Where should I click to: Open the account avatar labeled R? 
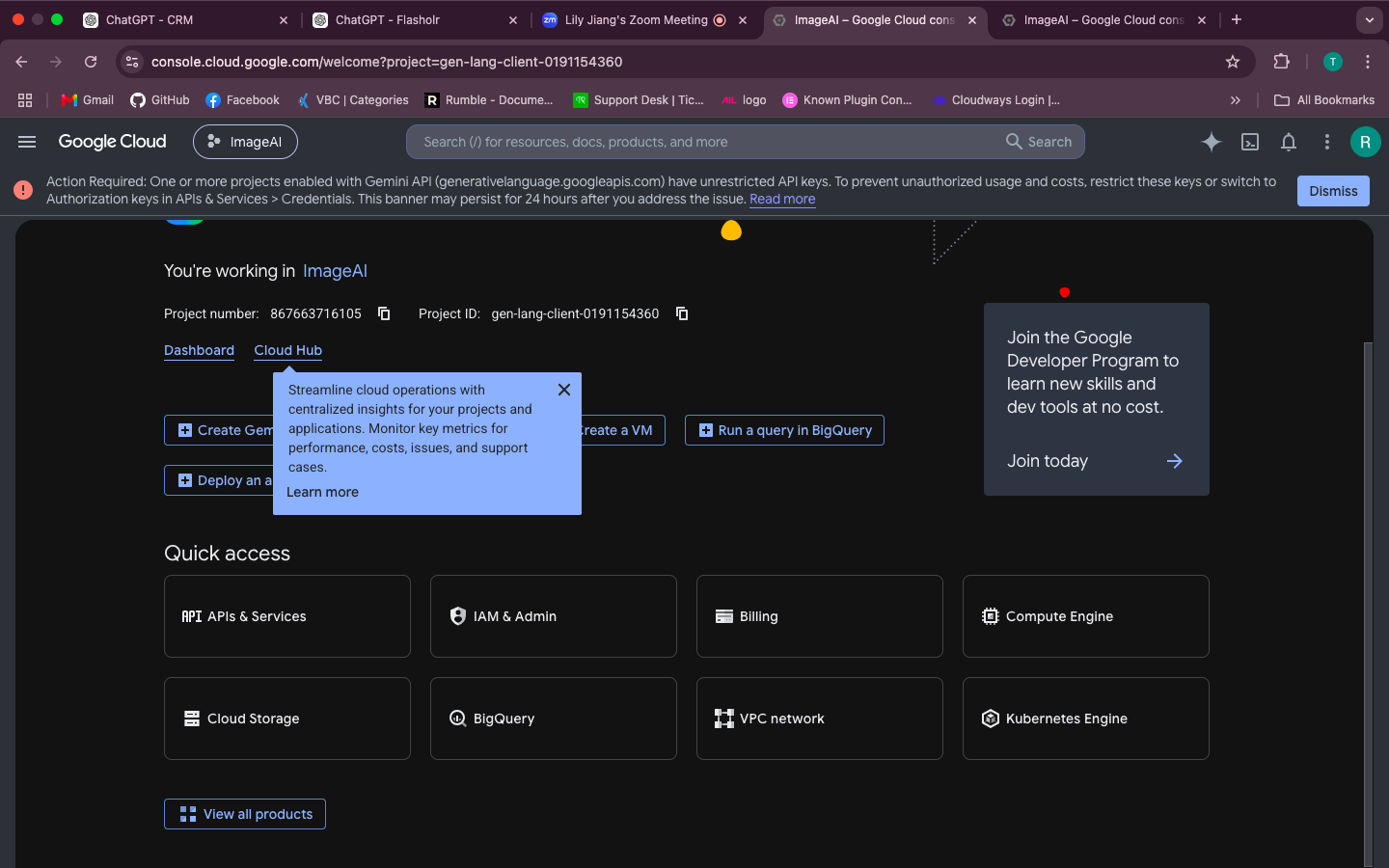[1365, 142]
